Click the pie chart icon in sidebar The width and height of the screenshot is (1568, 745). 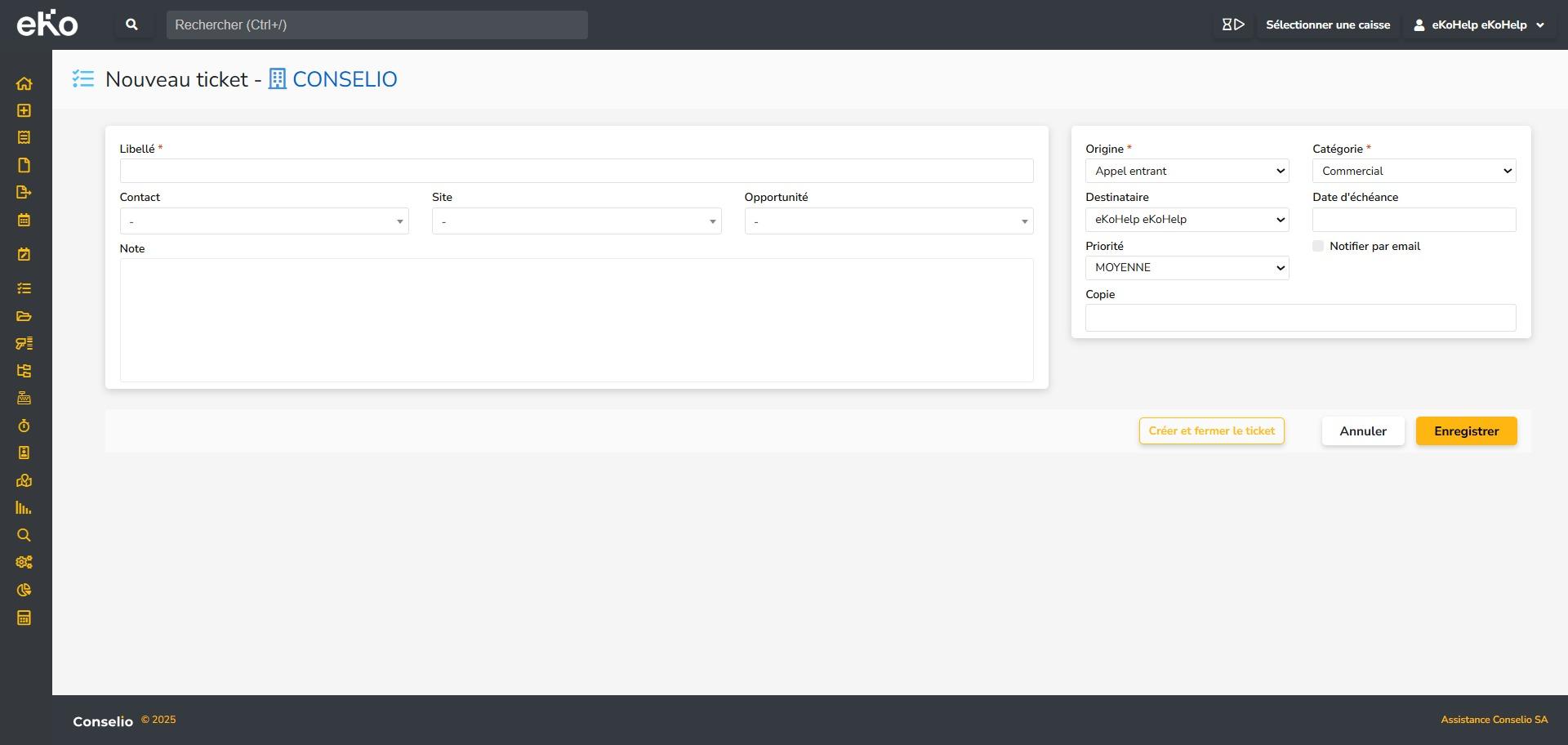[24, 590]
